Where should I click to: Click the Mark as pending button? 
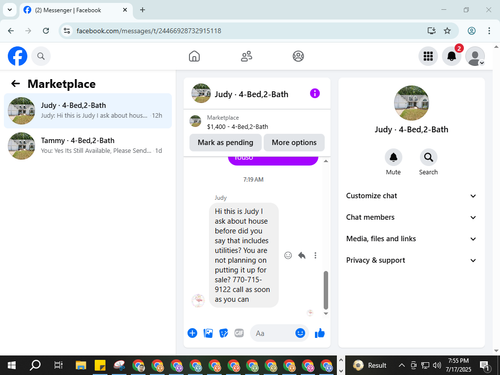click(225, 142)
